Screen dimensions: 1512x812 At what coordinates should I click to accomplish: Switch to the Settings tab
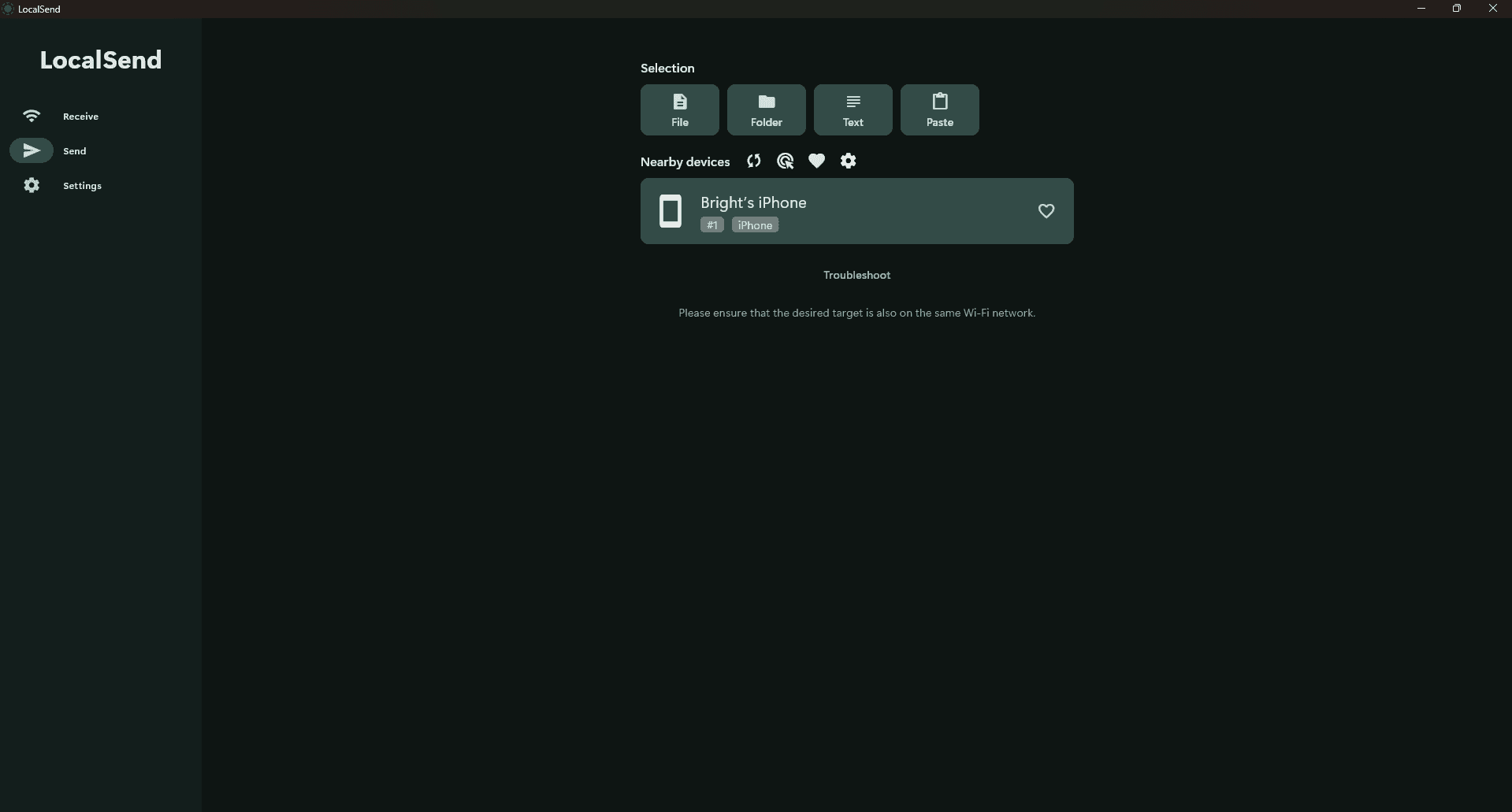pyautogui.click(x=82, y=185)
